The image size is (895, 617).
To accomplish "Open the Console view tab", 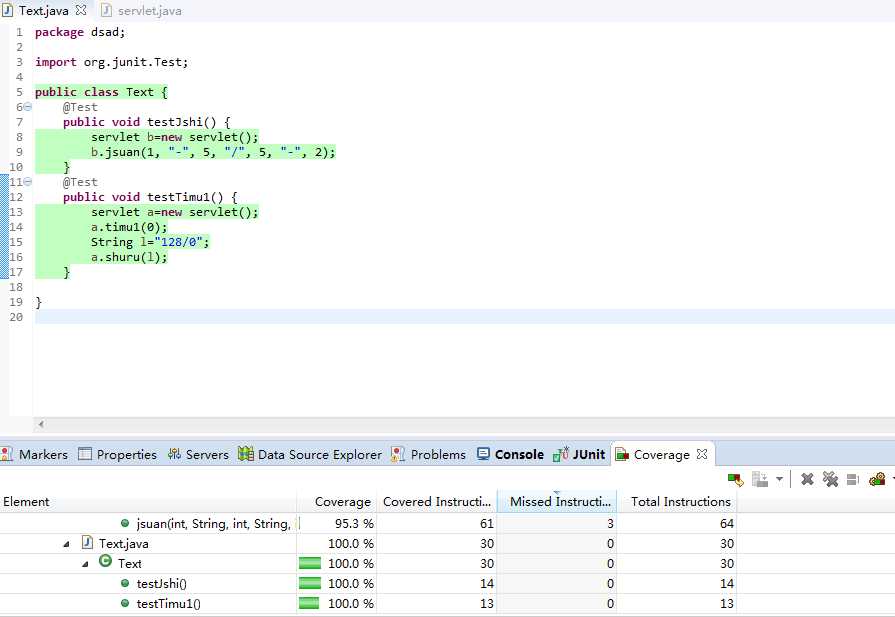I will [511, 454].
